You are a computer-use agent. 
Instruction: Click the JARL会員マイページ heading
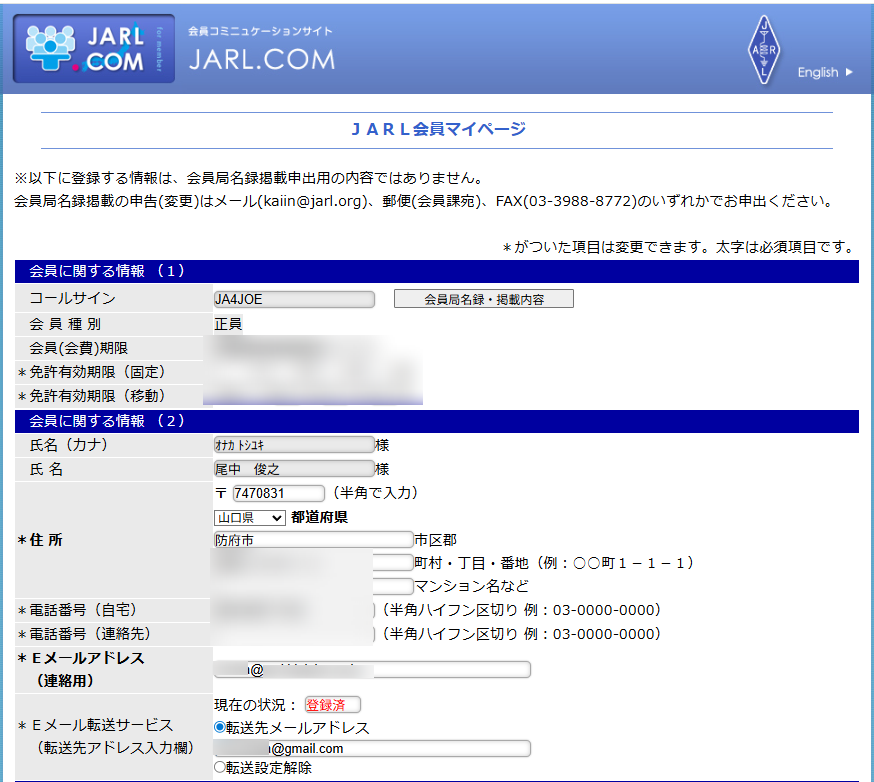(438, 129)
